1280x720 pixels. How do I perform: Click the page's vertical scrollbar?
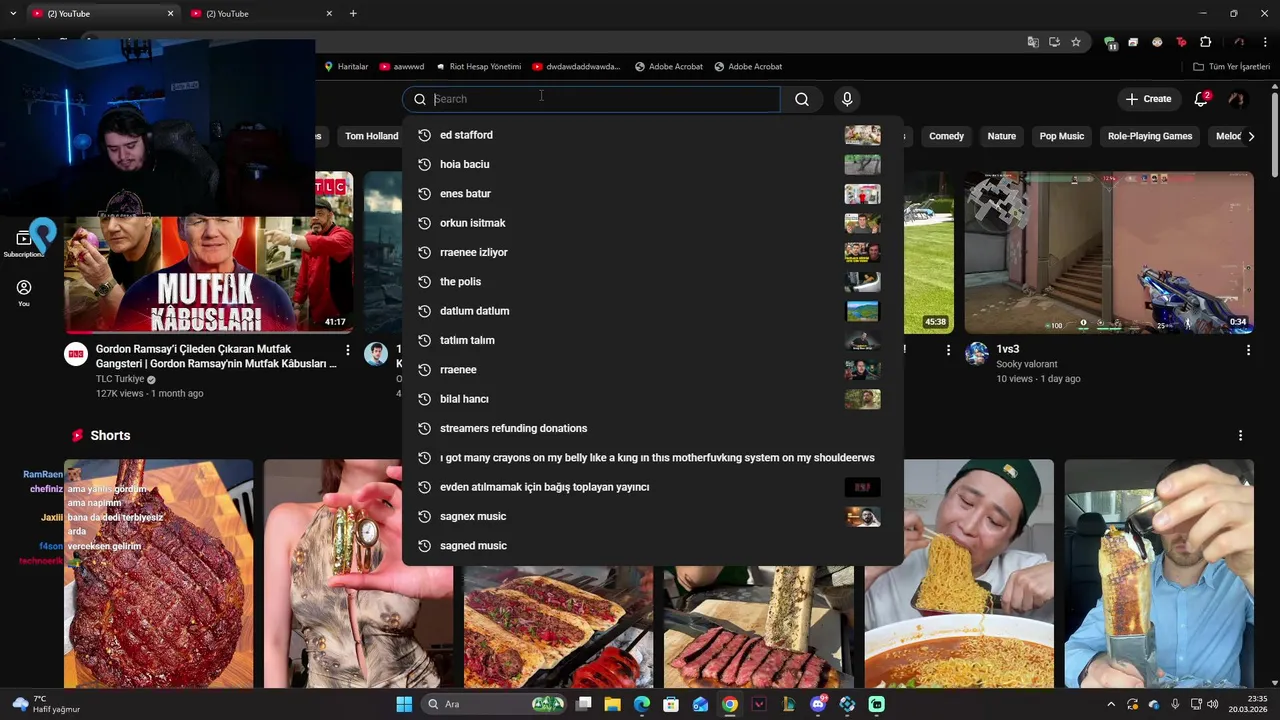point(1274,133)
